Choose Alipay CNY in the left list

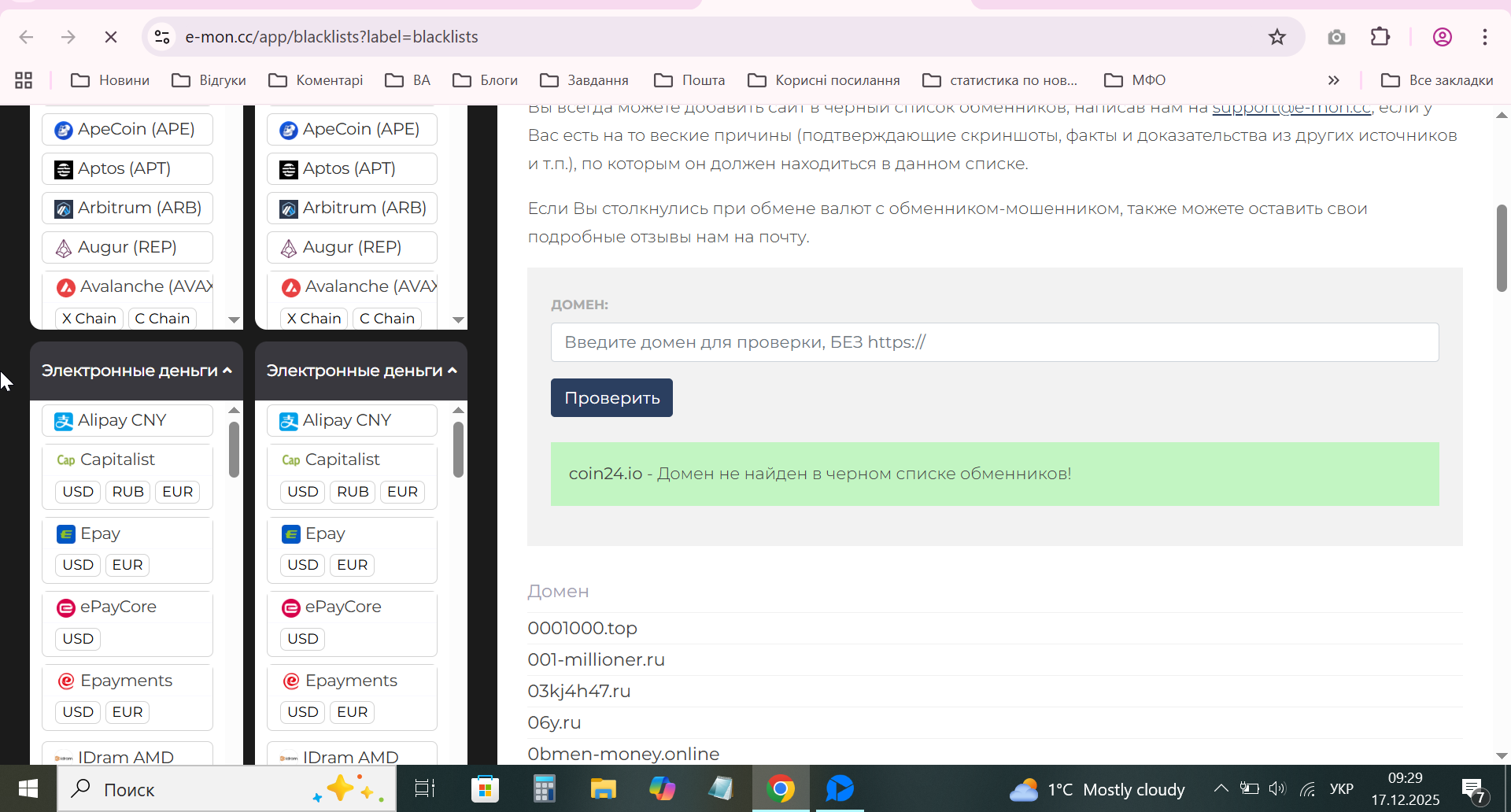pyautogui.click(x=127, y=420)
